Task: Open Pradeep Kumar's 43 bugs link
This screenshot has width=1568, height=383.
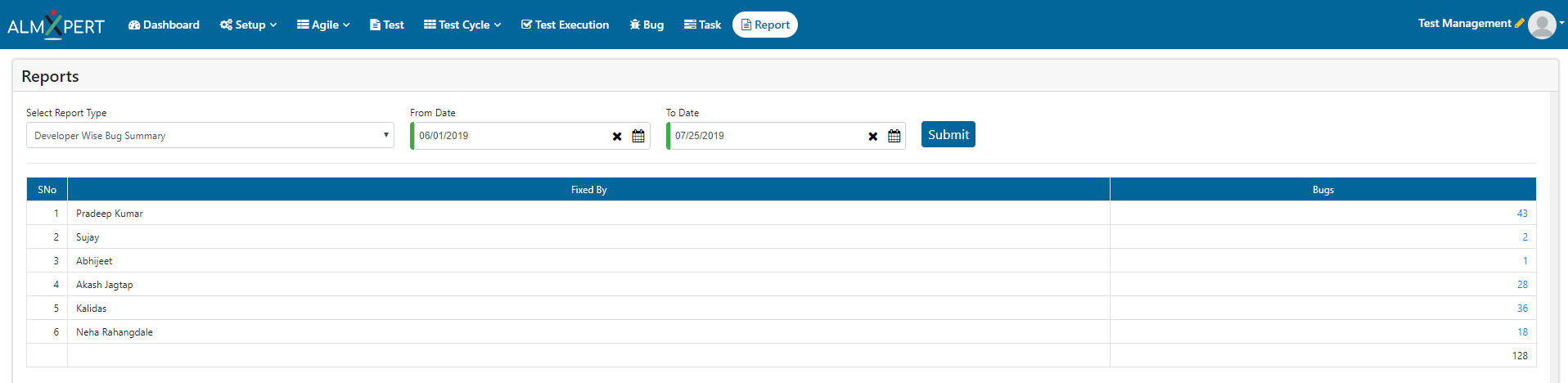Action: pos(1522,214)
